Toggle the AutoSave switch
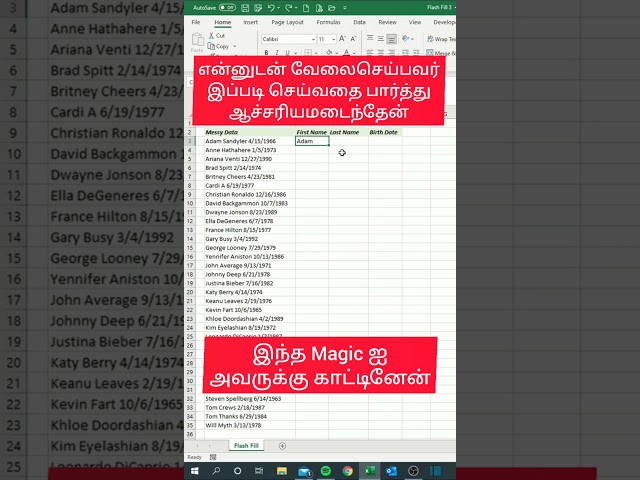 pyautogui.click(x=227, y=7)
